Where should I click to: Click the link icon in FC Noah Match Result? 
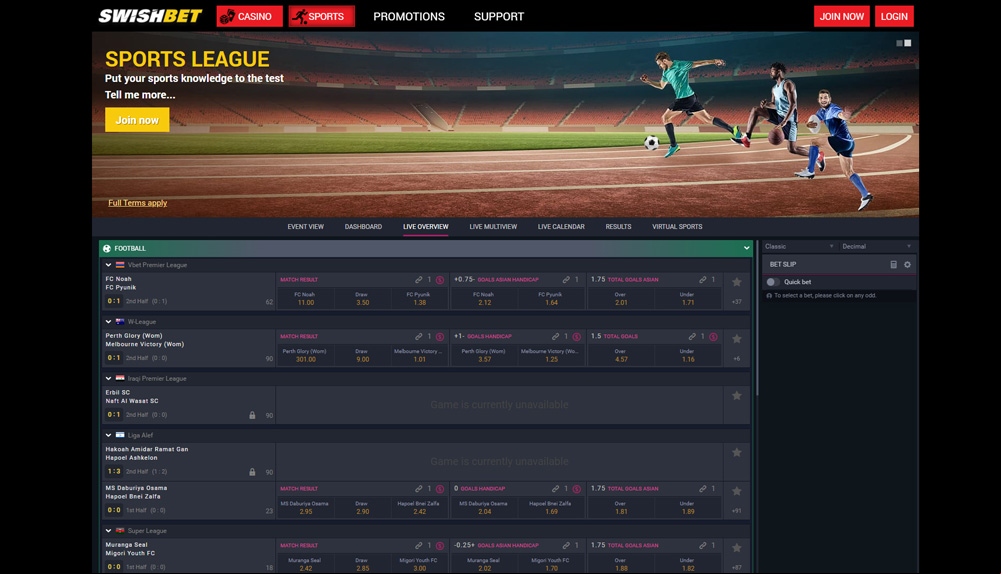[419, 280]
